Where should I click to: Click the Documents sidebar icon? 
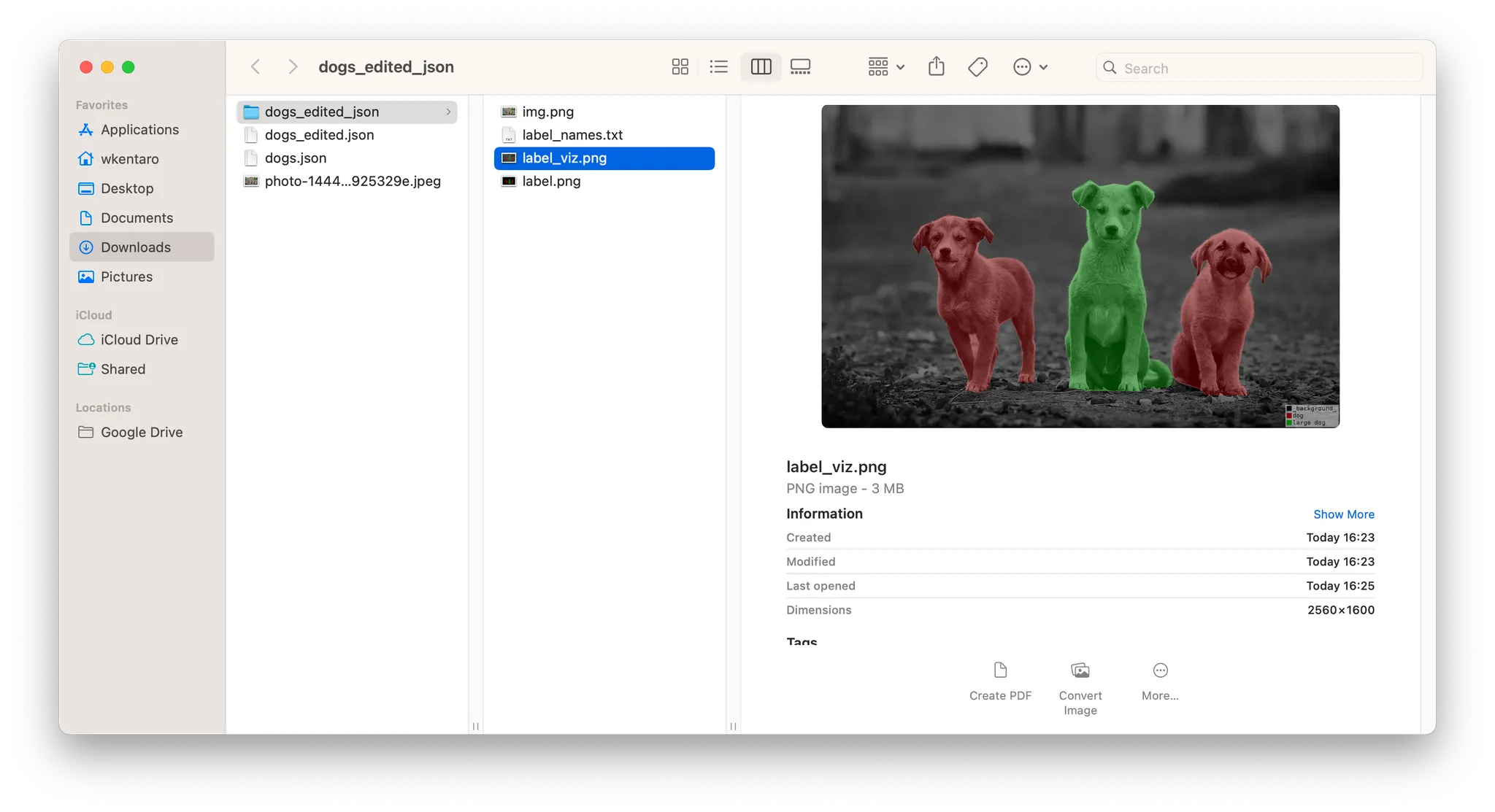click(85, 218)
